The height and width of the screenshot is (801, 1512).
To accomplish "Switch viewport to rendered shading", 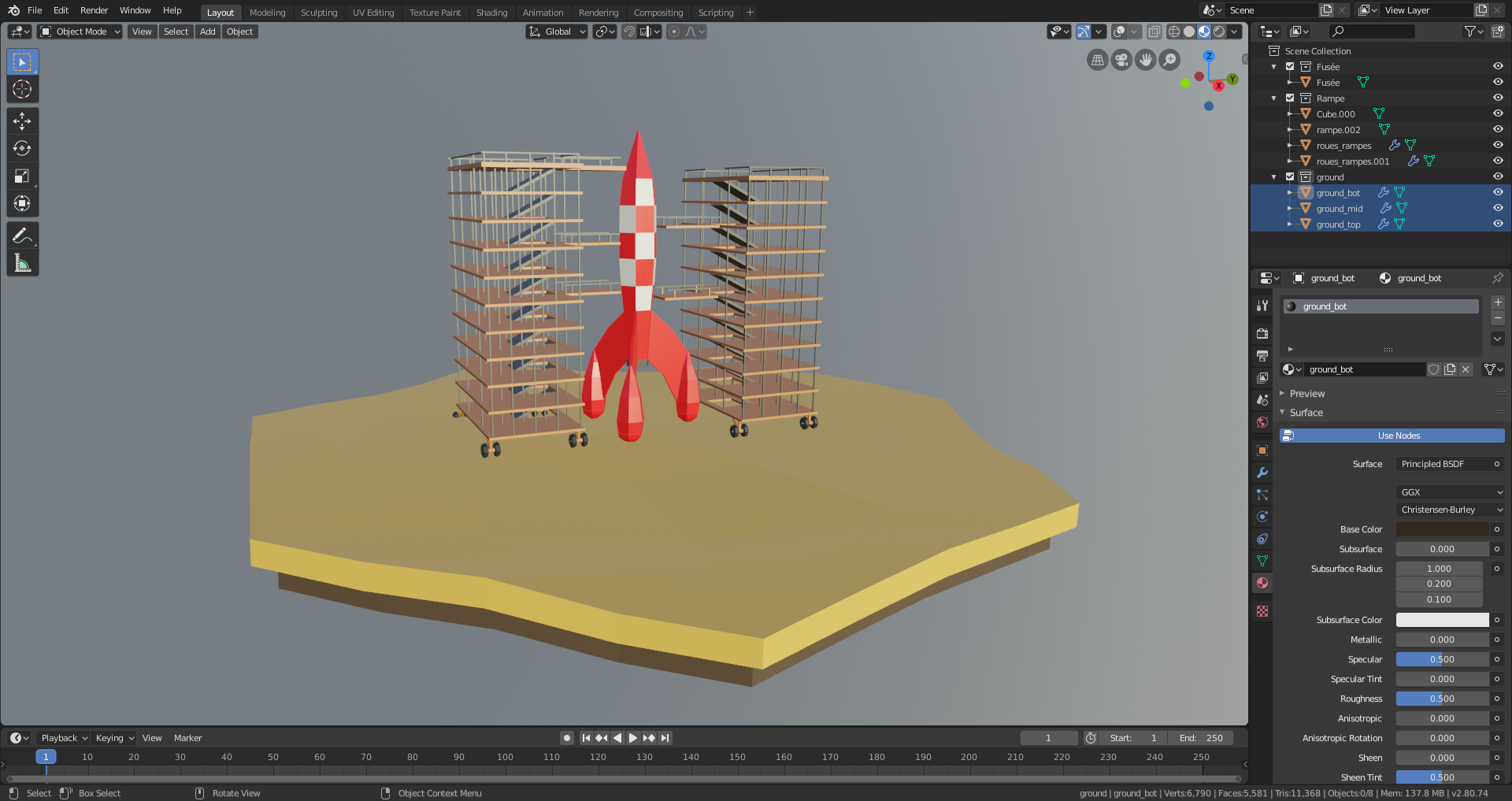I will pyautogui.click(x=1220, y=32).
